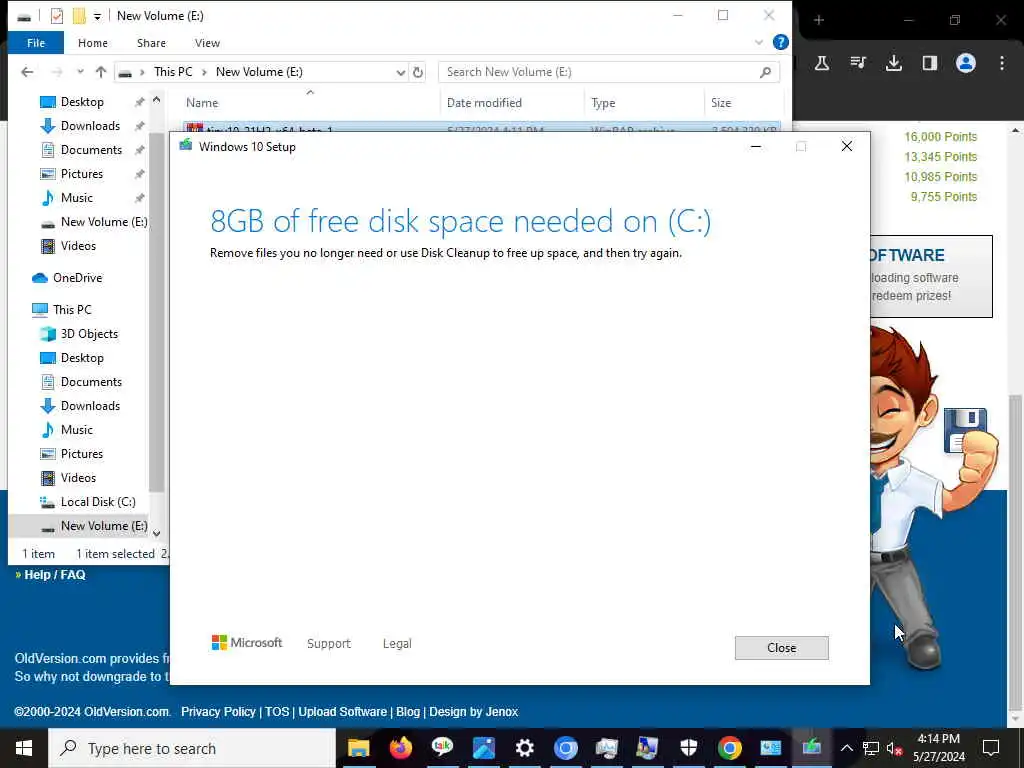Open network icon in system tray
Image resolution: width=1024 pixels, height=768 pixels.
click(x=871, y=748)
